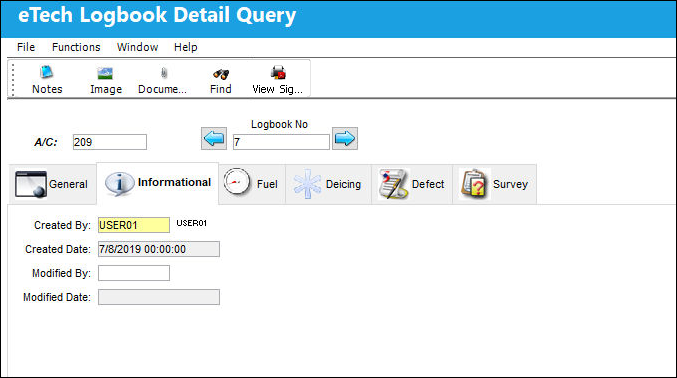Click the Modified Date label

click(57, 297)
